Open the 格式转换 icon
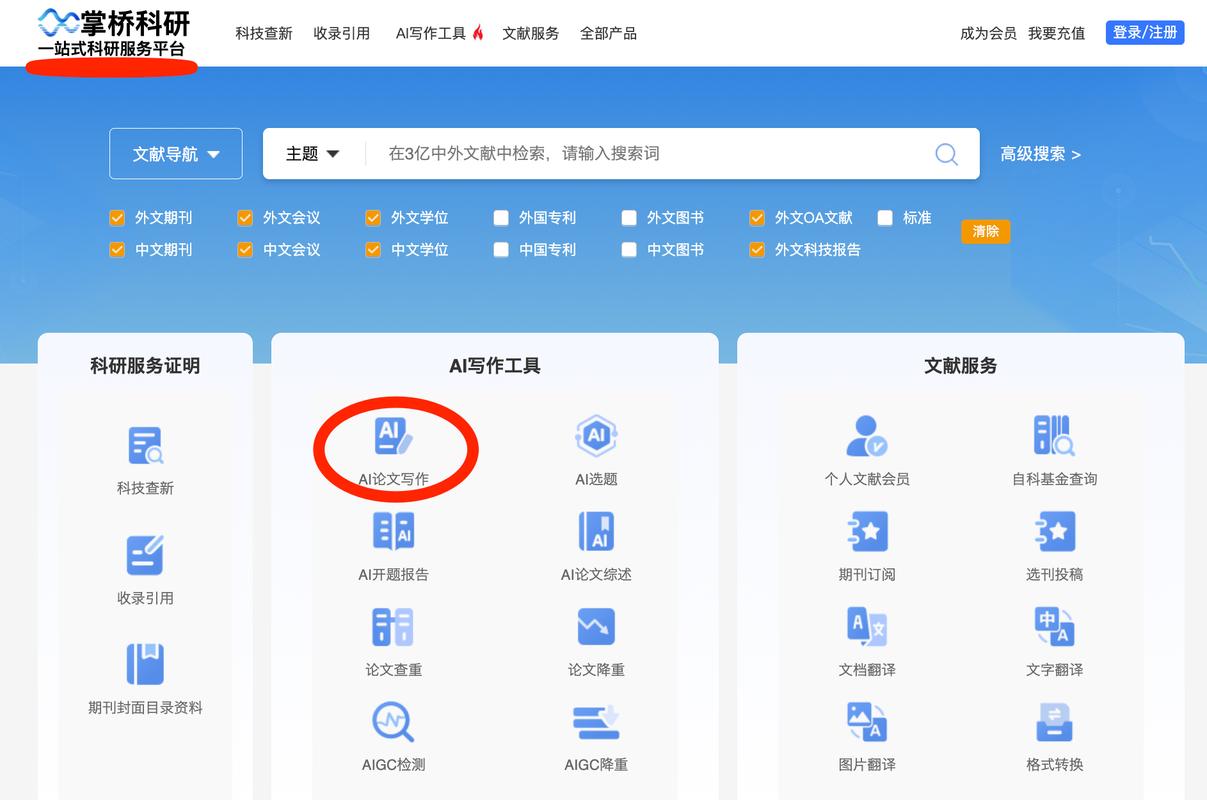1207x800 pixels. pos(1054,722)
